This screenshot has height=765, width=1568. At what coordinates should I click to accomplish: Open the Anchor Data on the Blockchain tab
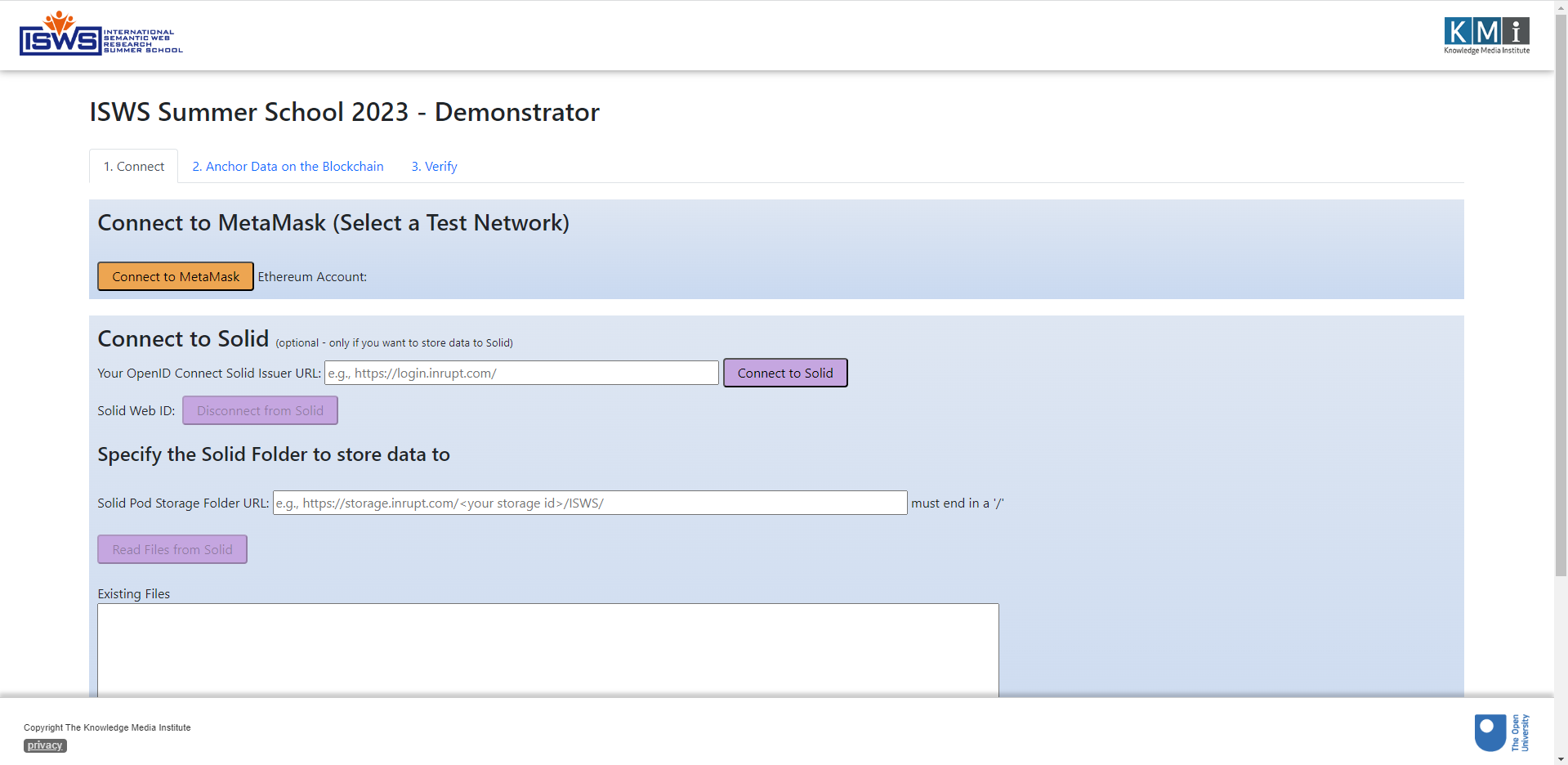coord(288,166)
